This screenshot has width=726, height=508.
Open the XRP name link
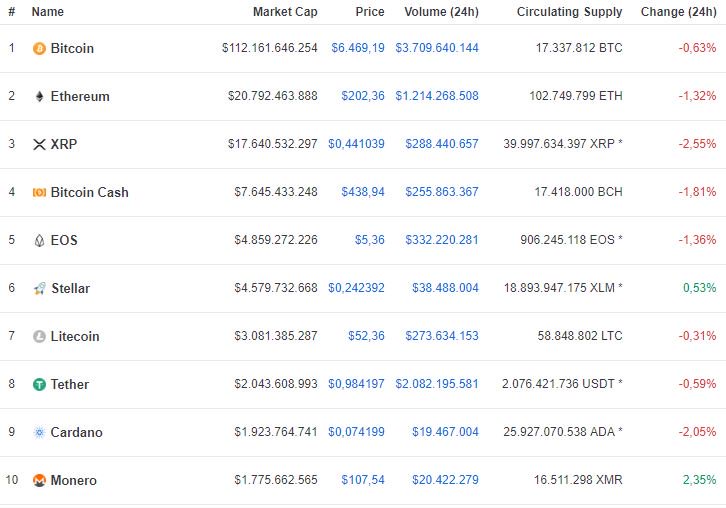tap(64, 144)
